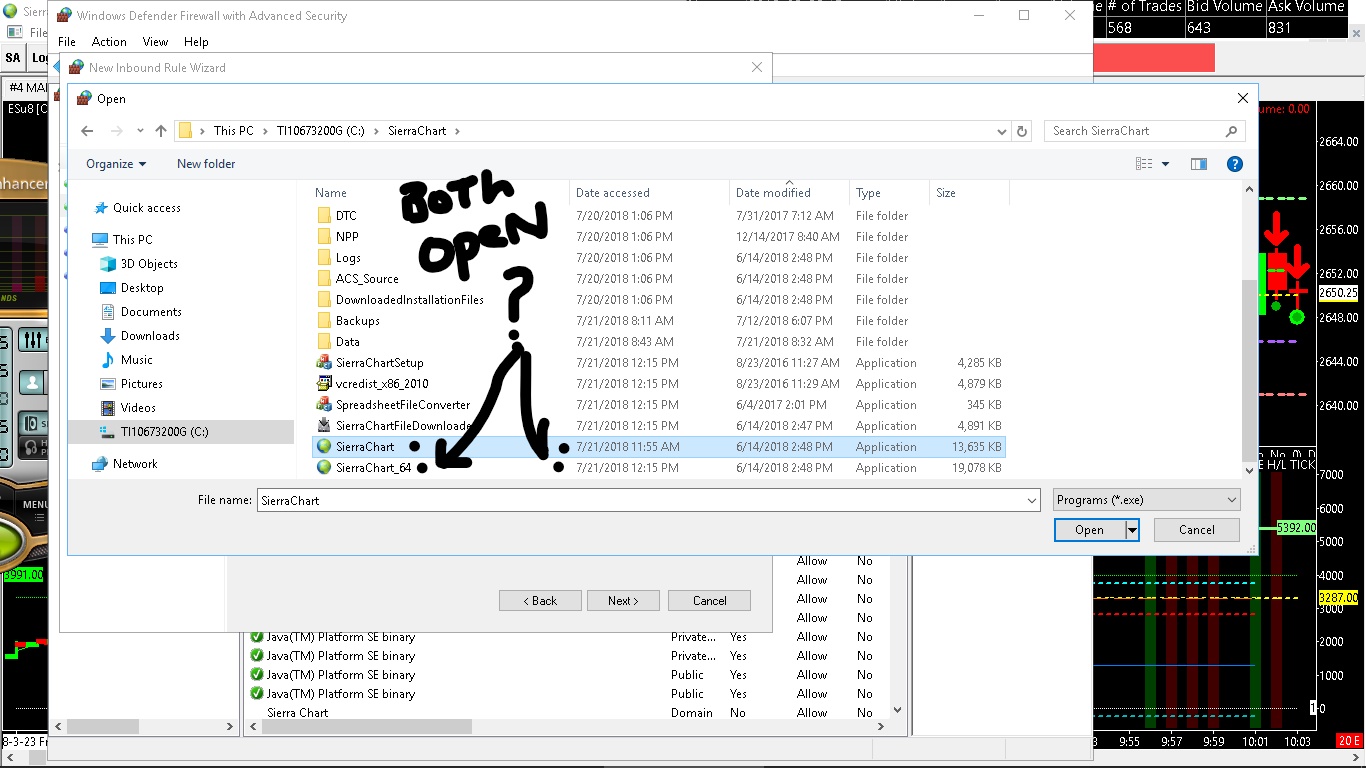Select the Desktop item in navigation pane
The width and height of the screenshot is (1366, 768).
tap(142, 288)
